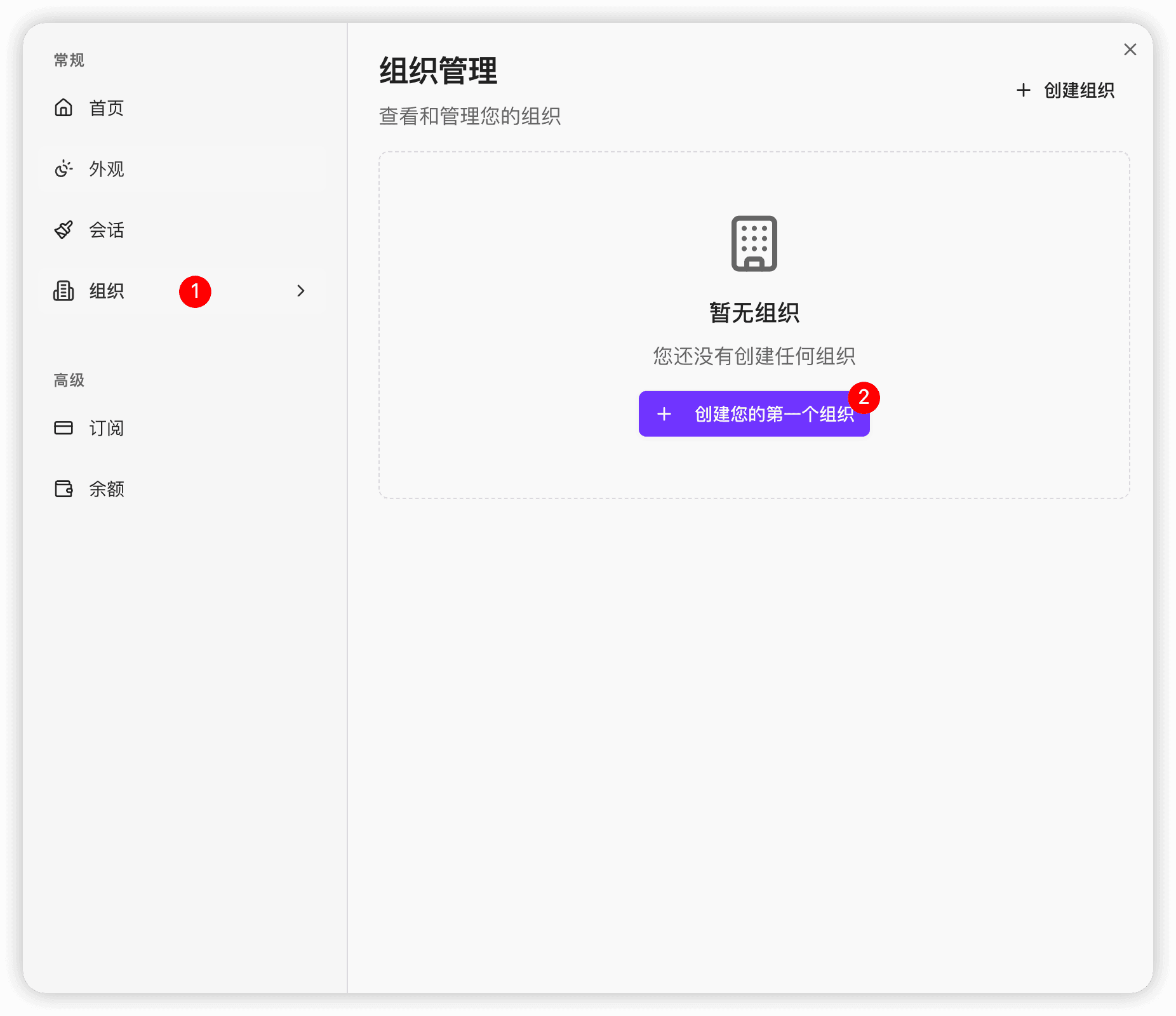Image resolution: width=1176 pixels, height=1016 pixels.
Task: Click the 创建组织 button
Action: [1067, 90]
